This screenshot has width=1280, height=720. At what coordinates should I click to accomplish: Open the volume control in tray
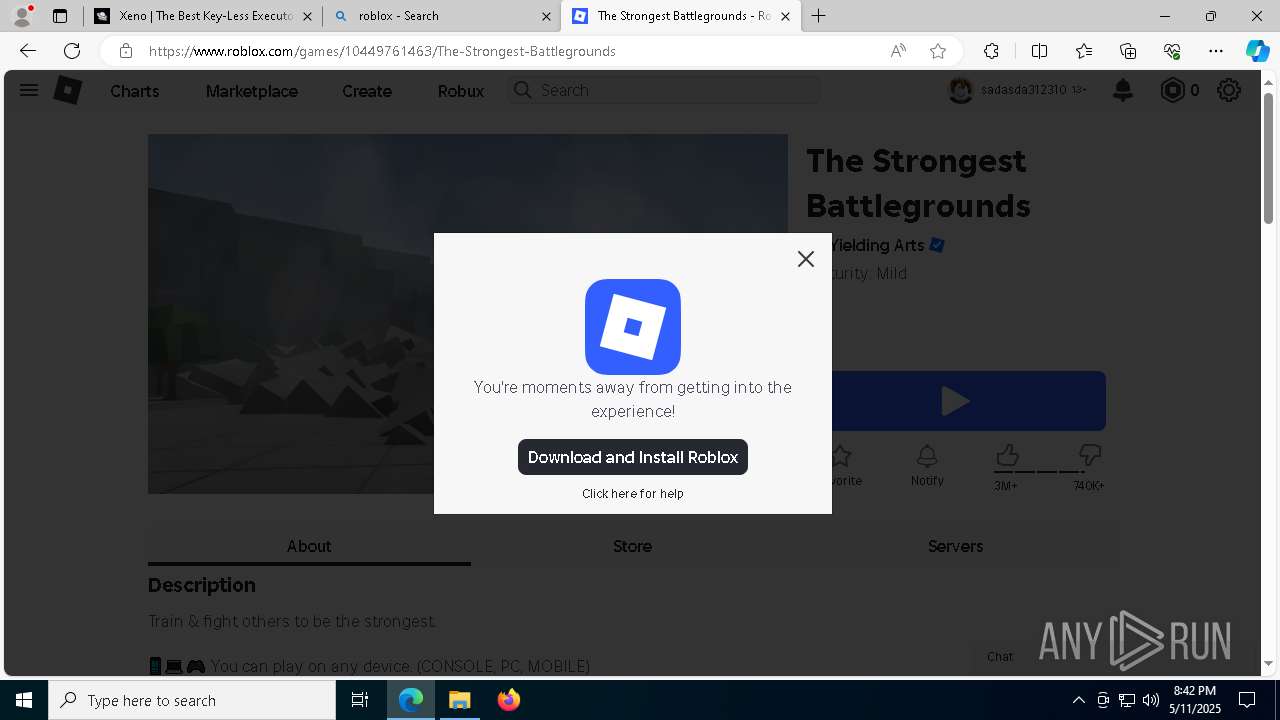tap(1151, 700)
